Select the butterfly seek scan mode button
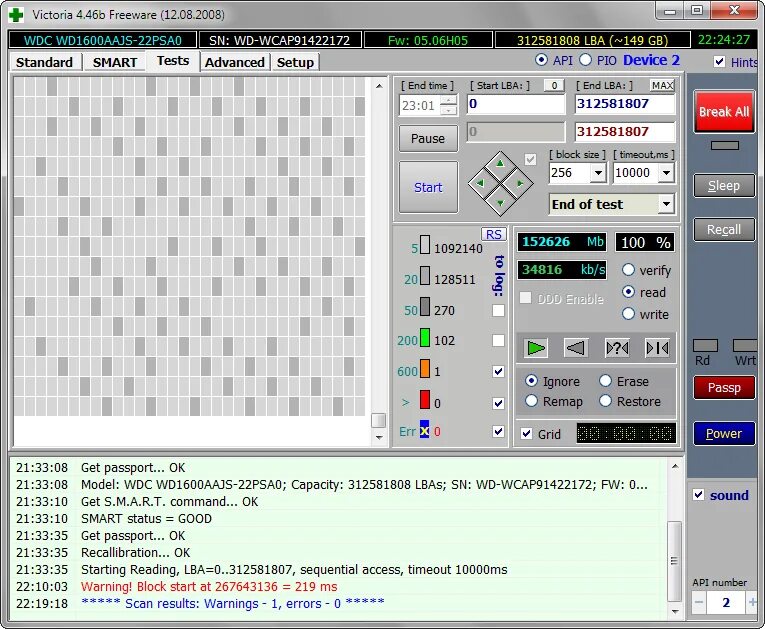This screenshot has width=765, height=629. point(657,348)
